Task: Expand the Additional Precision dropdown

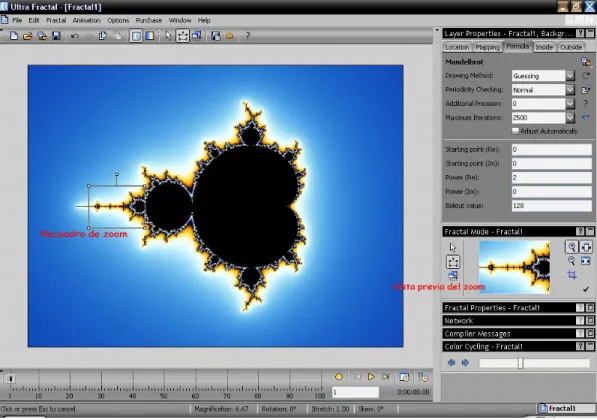Action: [x=570, y=104]
